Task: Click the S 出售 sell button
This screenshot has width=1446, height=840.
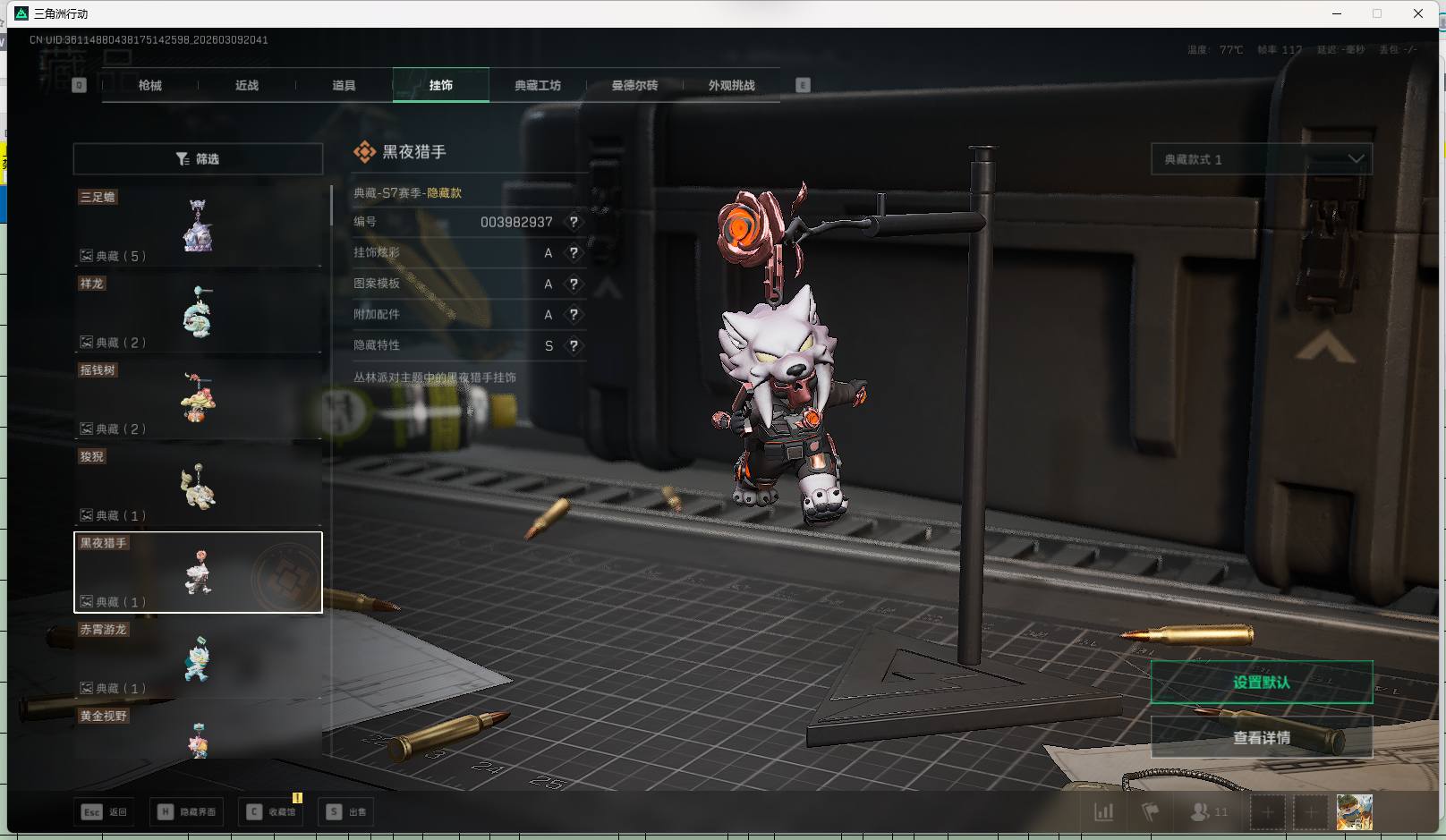Action: [x=346, y=812]
